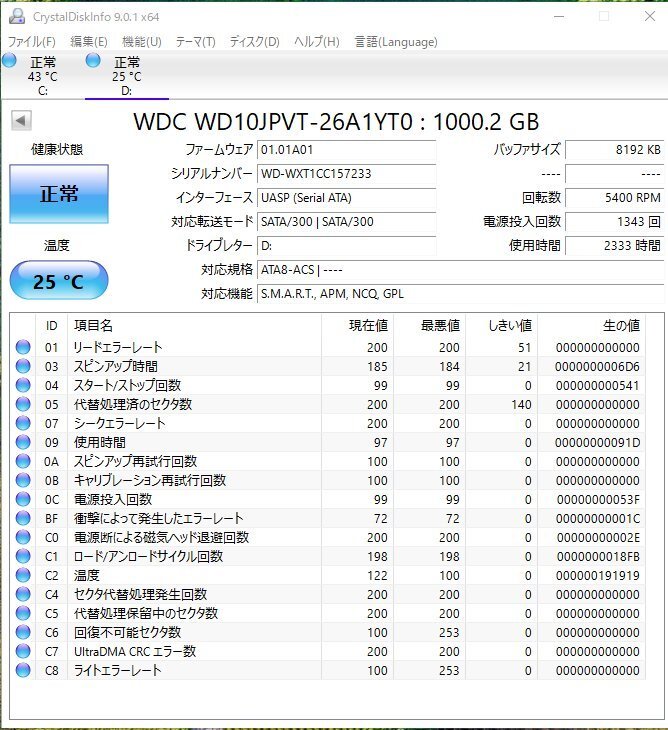Viewport: 668px width, 730px height.
Task: Click the rotation rate value 5400 RPM
Action: point(614,197)
